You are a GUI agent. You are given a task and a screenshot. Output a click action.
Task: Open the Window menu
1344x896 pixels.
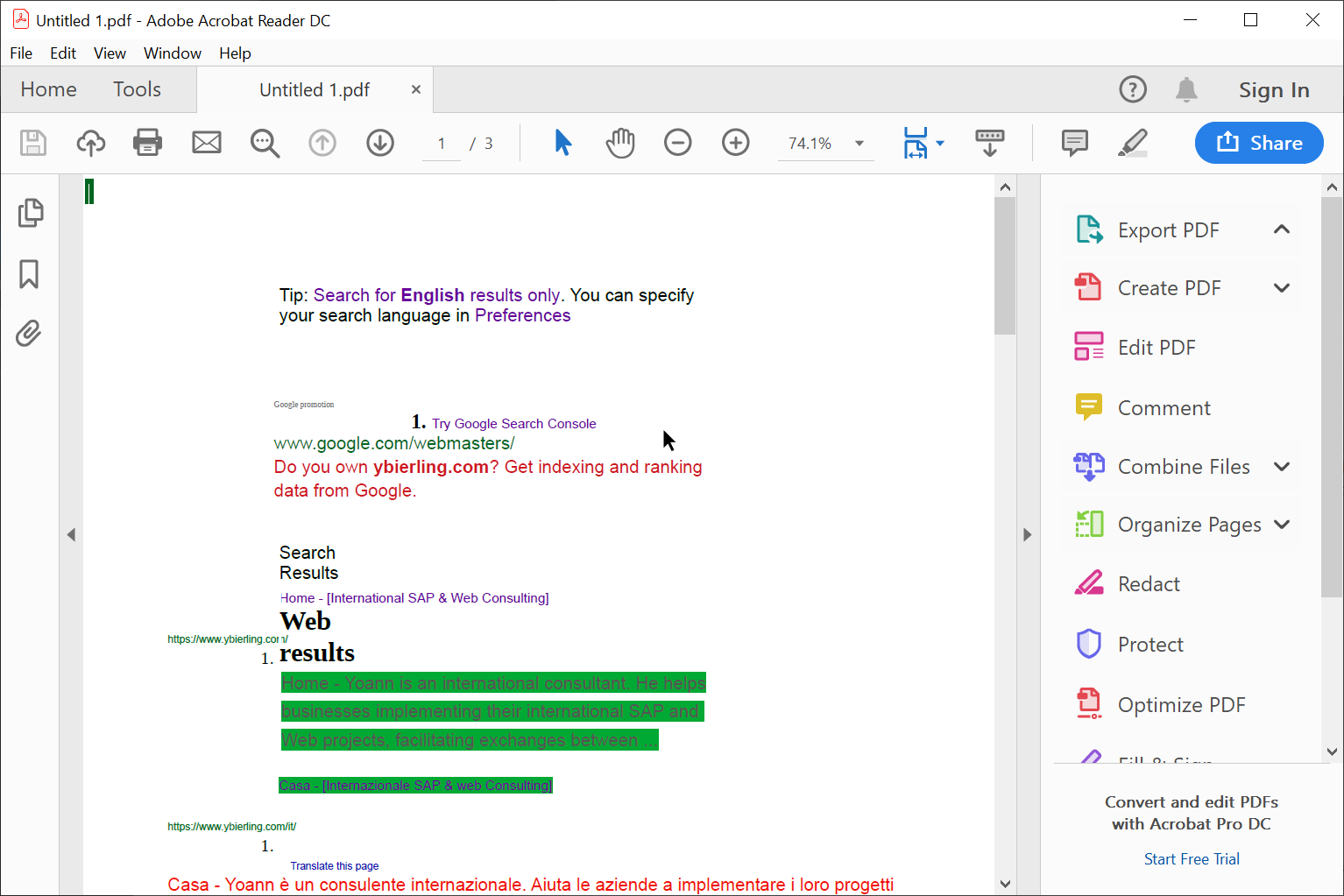coord(173,53)
